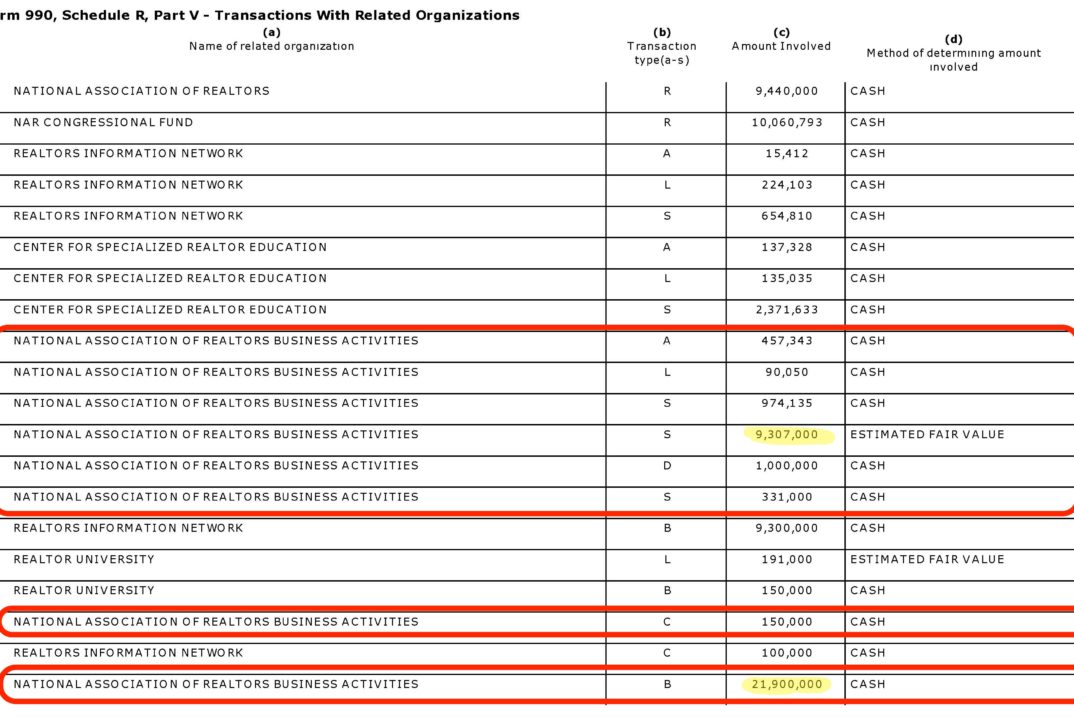Select the amount '2,371,633'
Viewport: 1074px width, 720px height.
click(786, 310)
